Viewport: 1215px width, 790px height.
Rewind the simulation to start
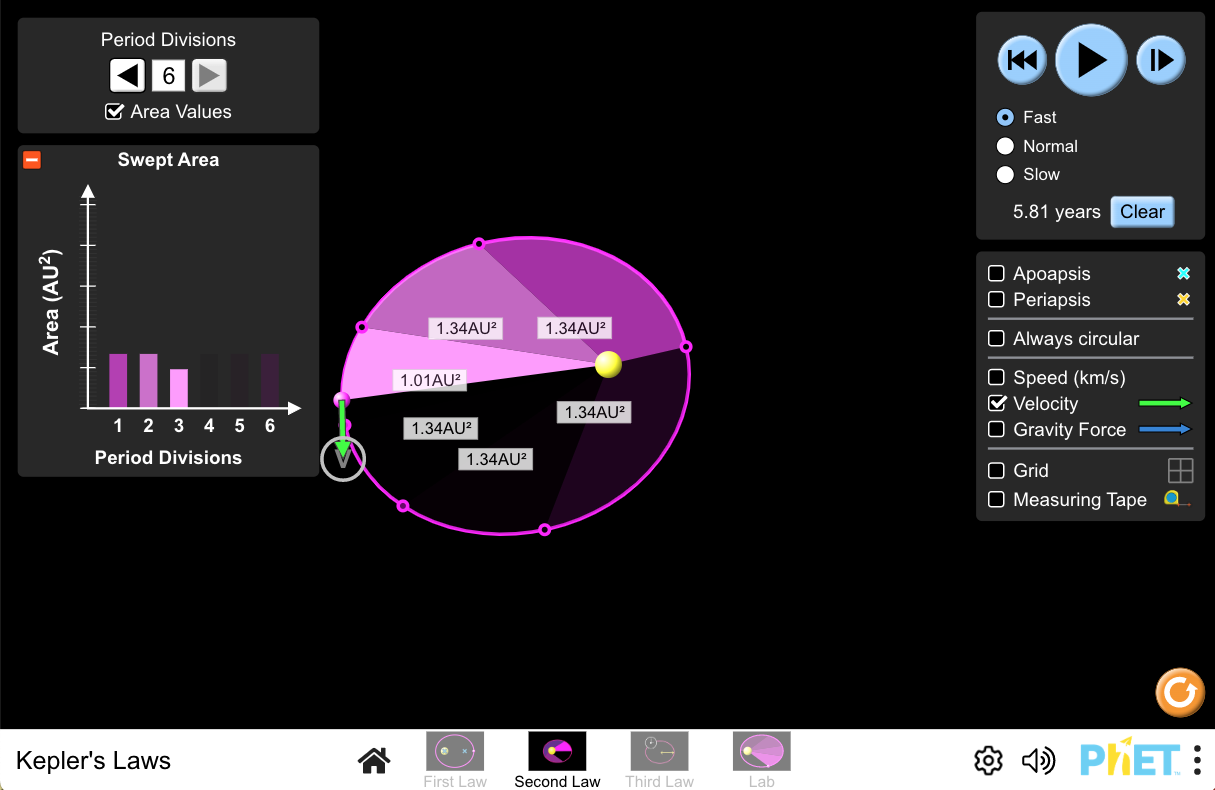[x=1022, y=59]
